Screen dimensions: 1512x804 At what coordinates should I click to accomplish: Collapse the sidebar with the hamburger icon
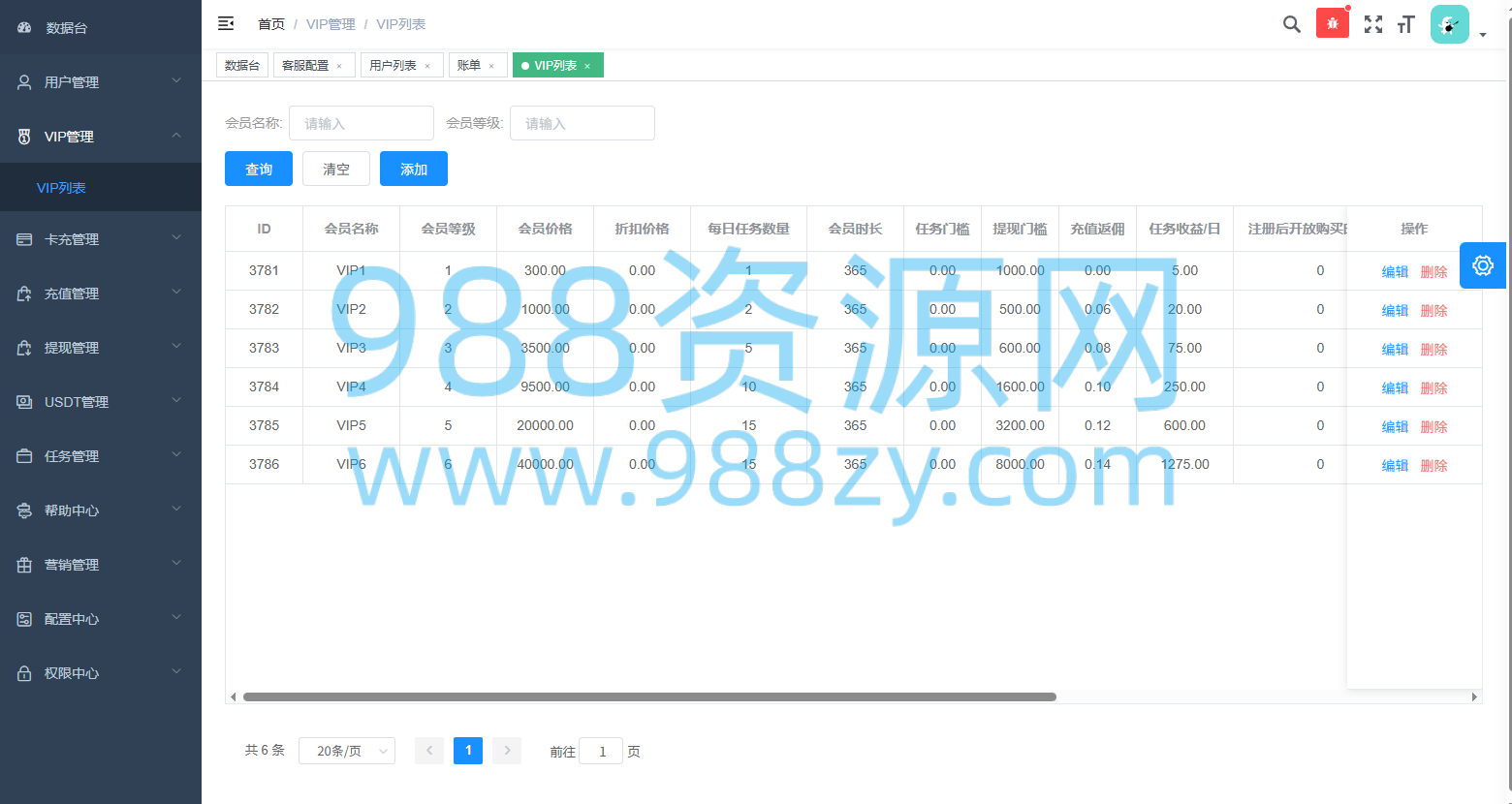tap(226, 23)
